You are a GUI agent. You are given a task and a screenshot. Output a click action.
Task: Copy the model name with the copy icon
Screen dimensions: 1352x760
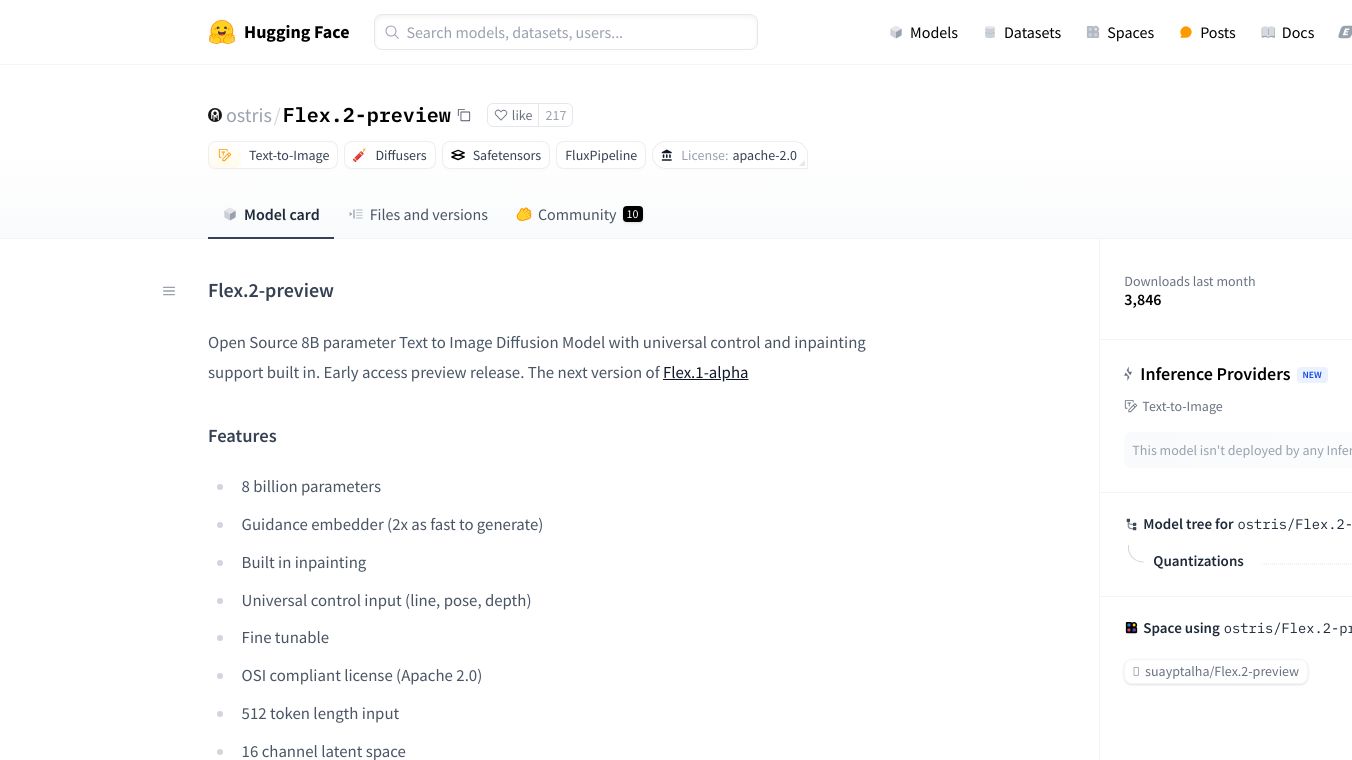tap(464, 115)
